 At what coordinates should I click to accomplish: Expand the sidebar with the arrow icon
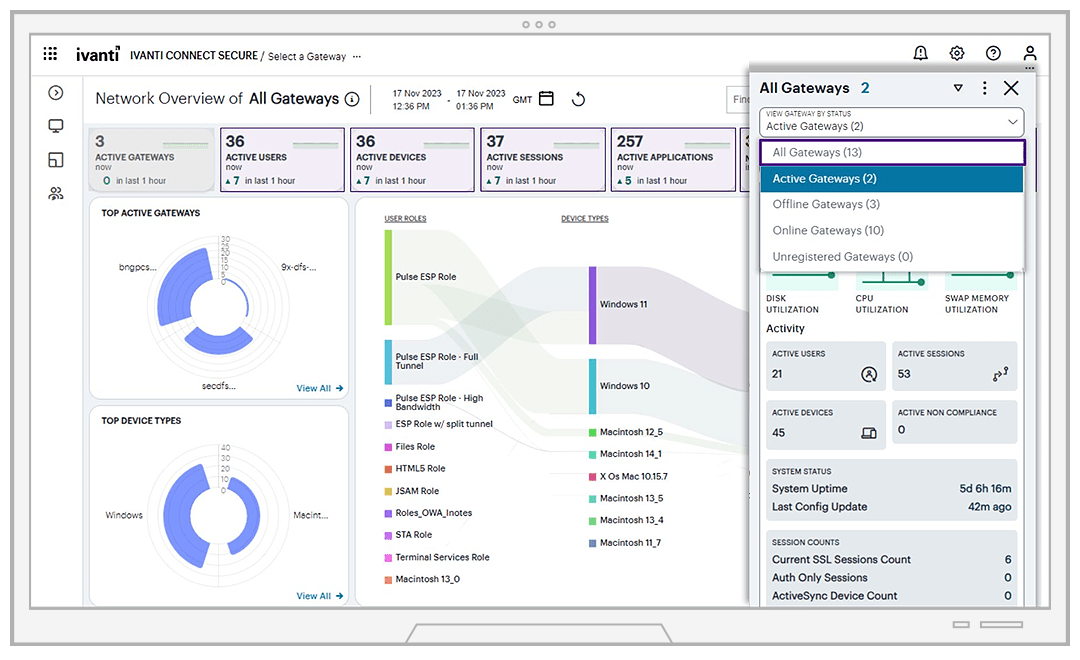click(x=56, y=92)
